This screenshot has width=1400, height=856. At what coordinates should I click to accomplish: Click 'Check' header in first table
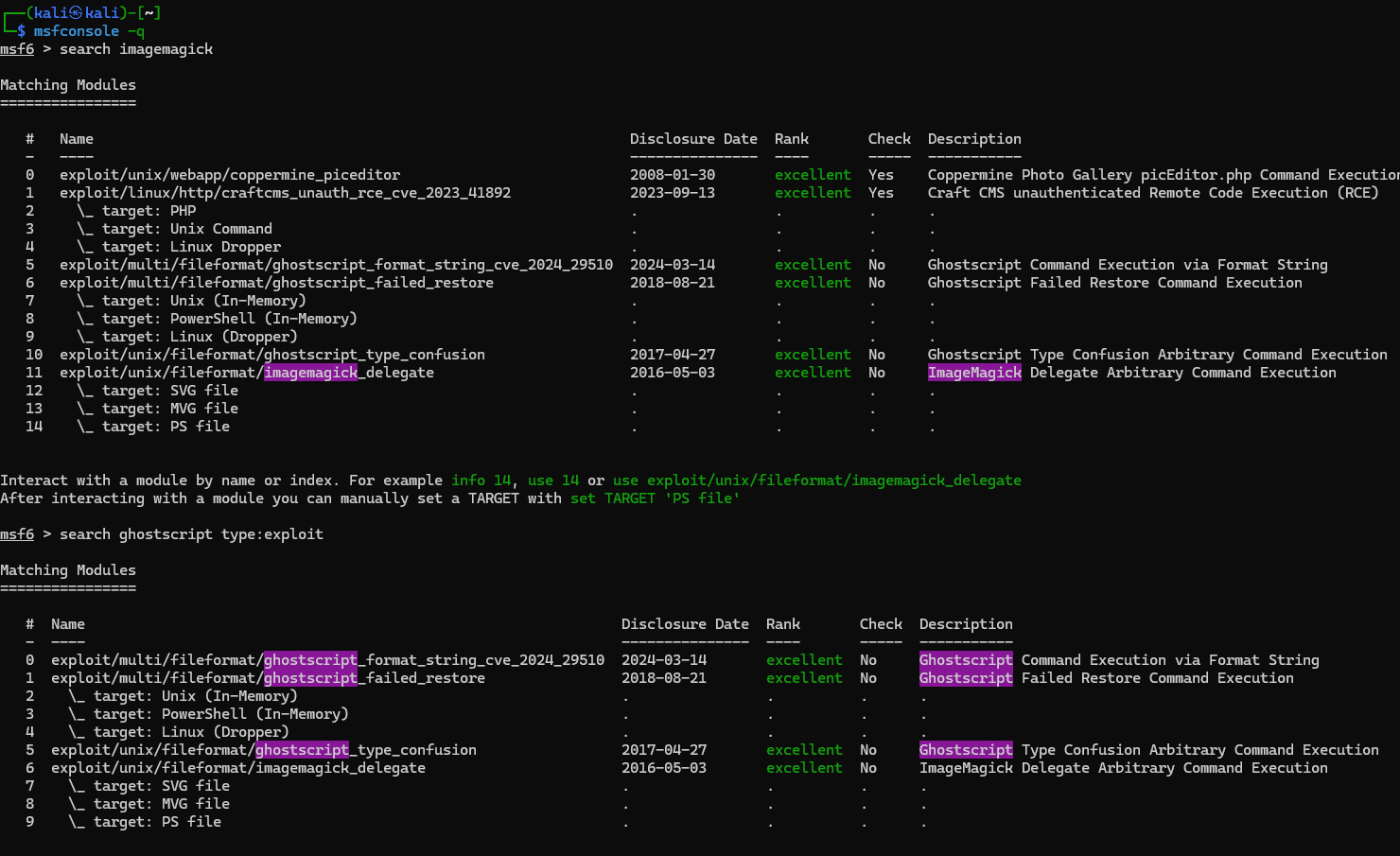889,139
